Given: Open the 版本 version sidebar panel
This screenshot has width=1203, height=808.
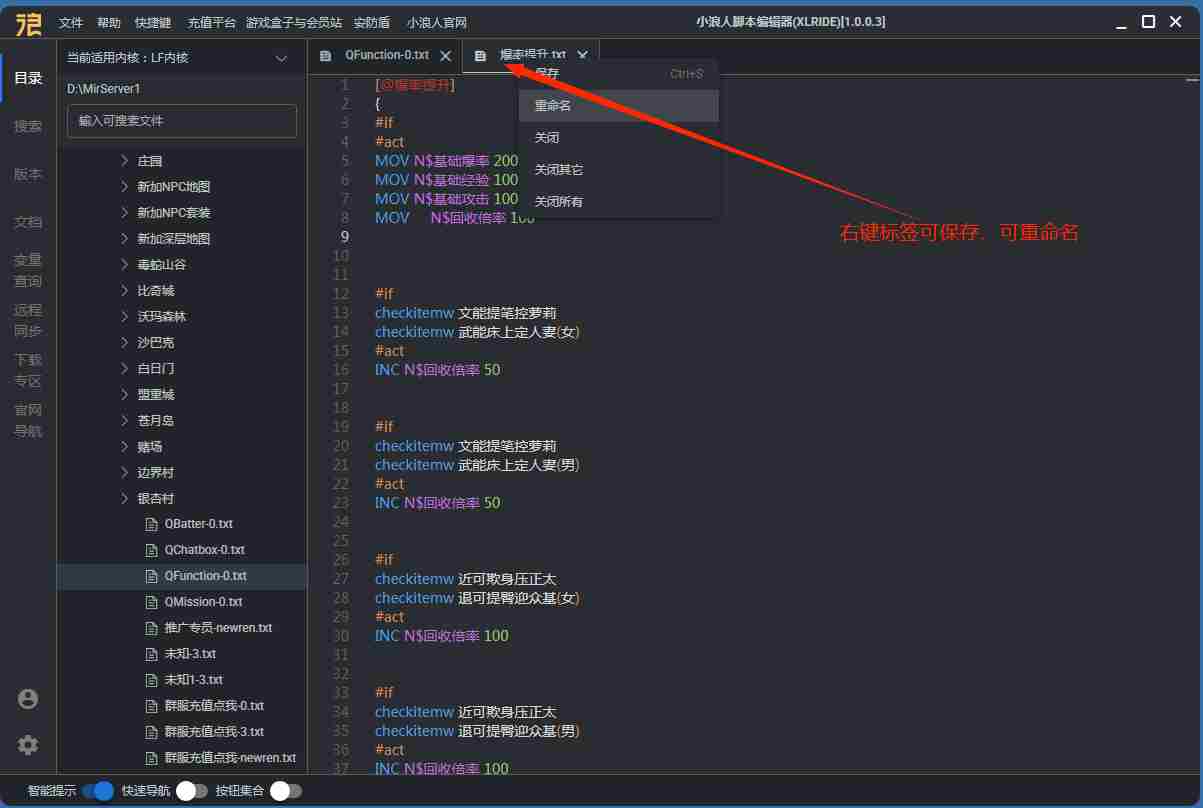Looking at the screenshot, I should [28, 174].
